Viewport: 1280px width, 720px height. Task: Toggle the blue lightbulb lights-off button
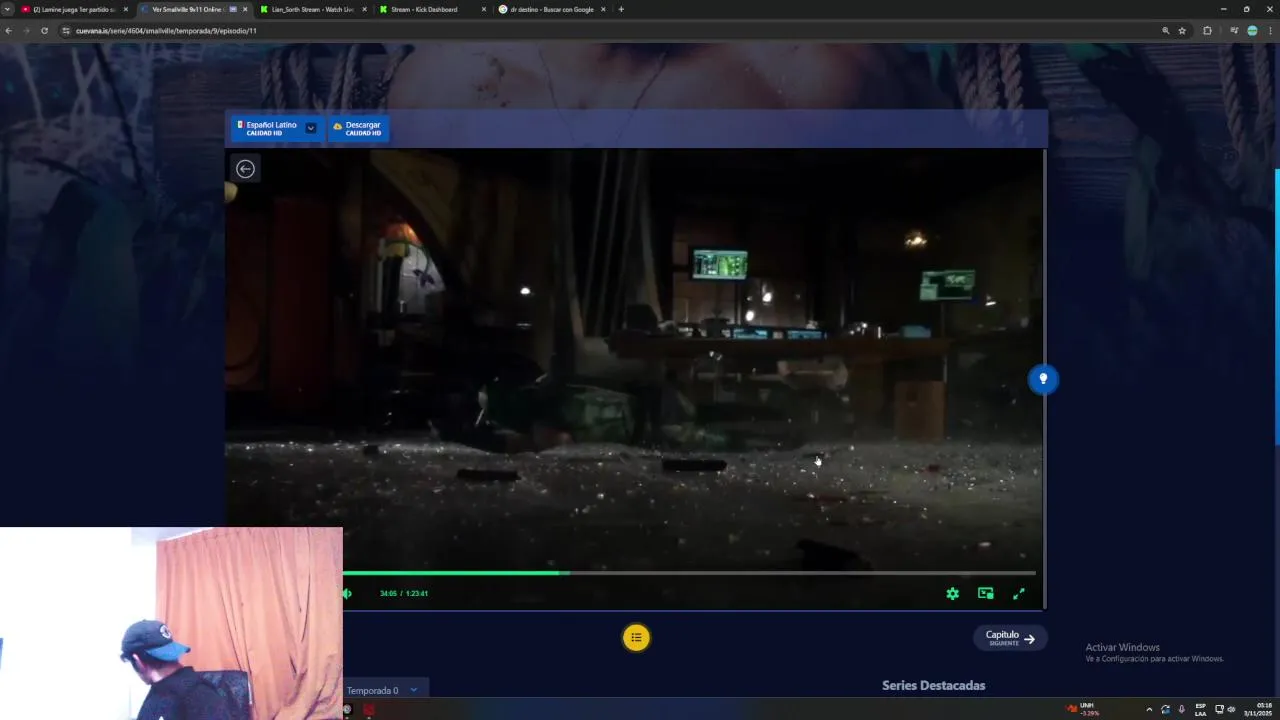click(1043, 379)
